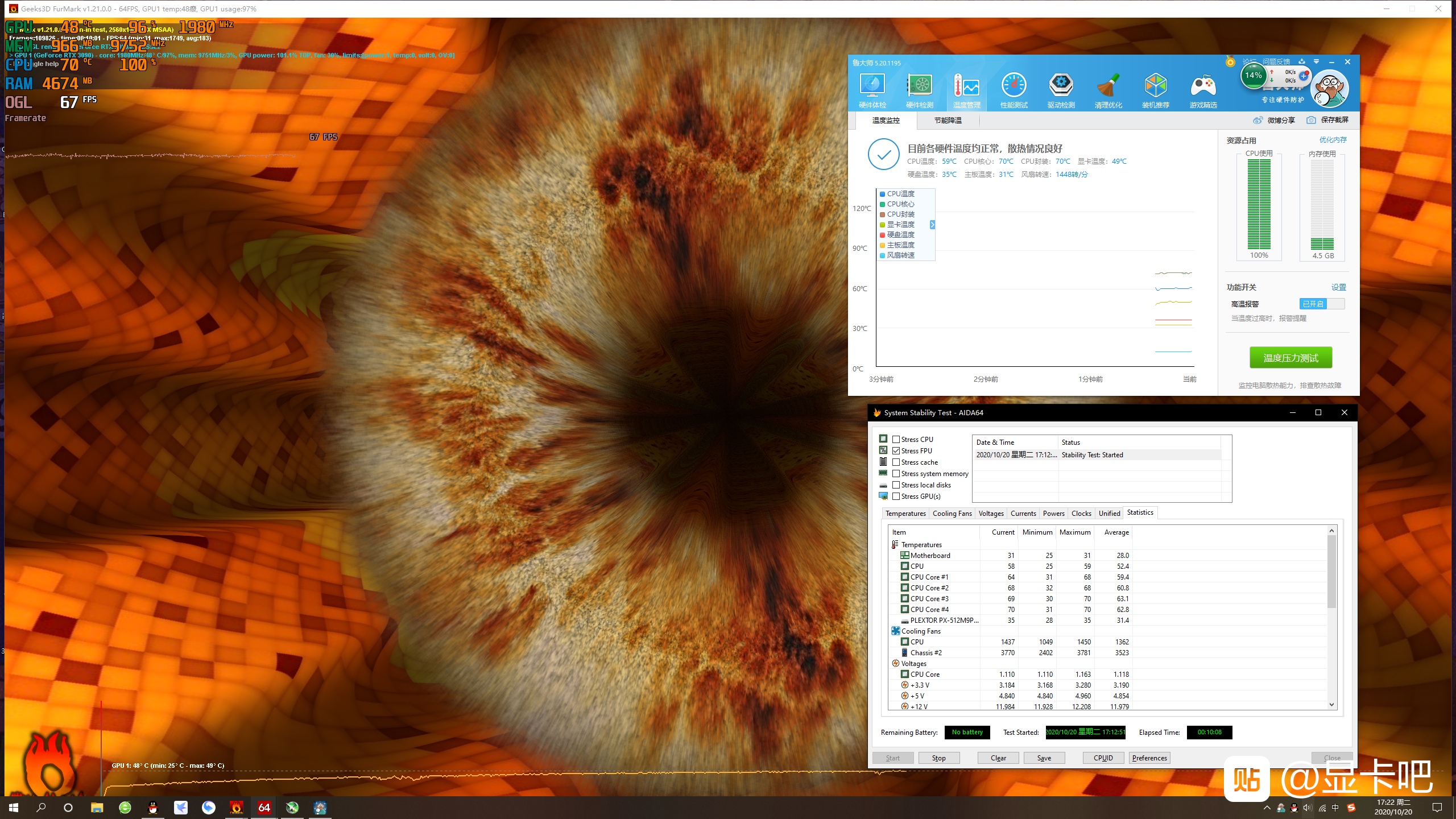Select 温度监控 tab
Screen dimensions: 1456x819
click(x=886, y=120)
